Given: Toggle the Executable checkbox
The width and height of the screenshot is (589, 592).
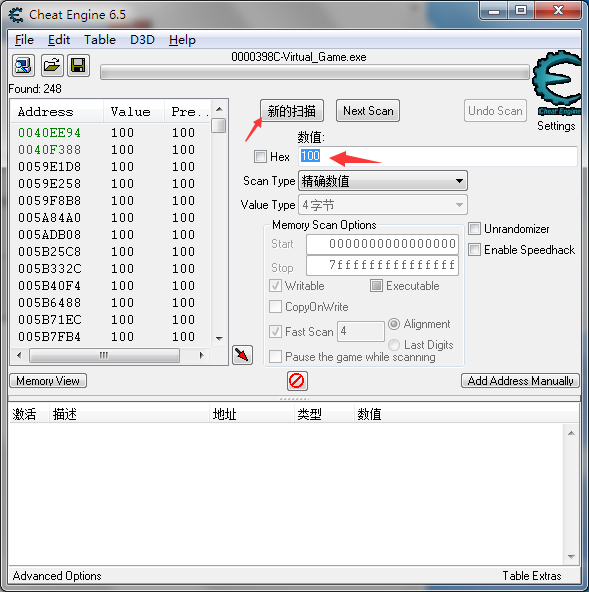Looking at the screenshot, I should pos(376,286).
